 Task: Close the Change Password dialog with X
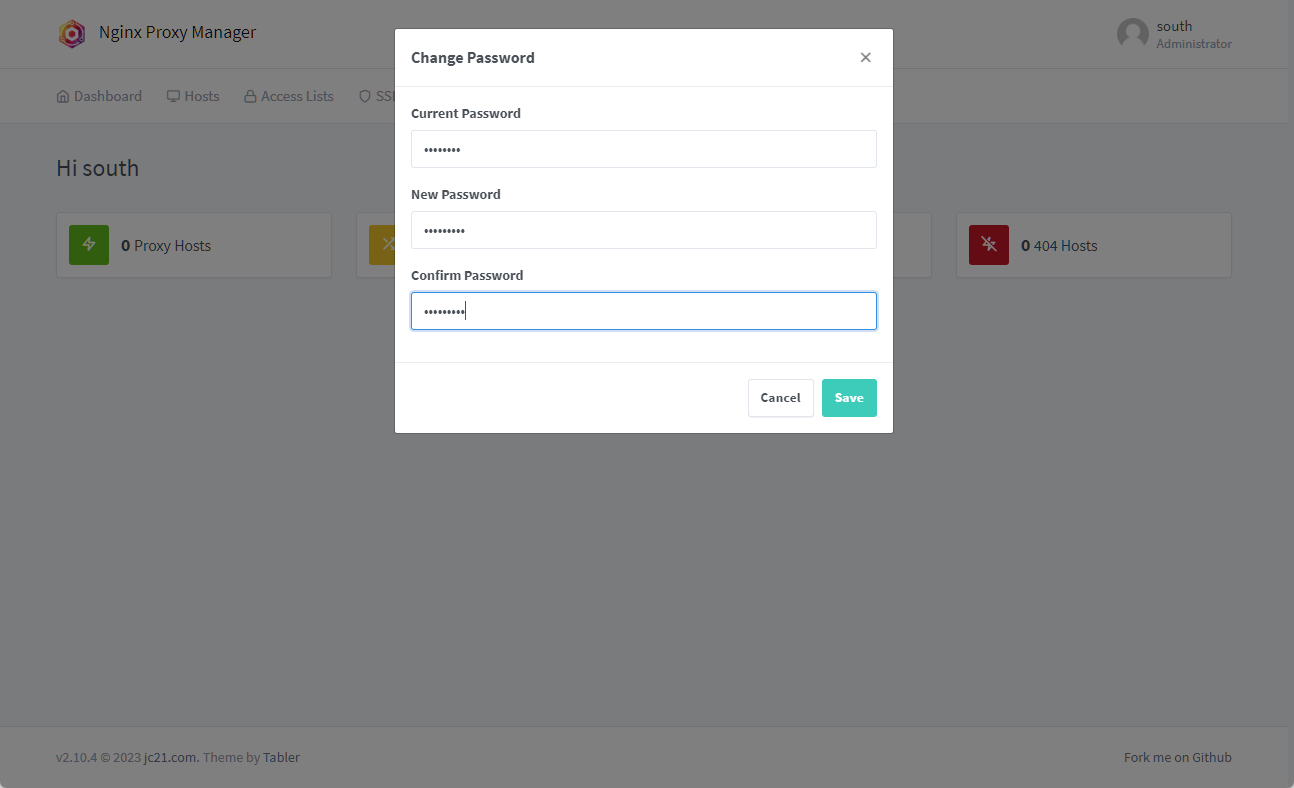865,58
